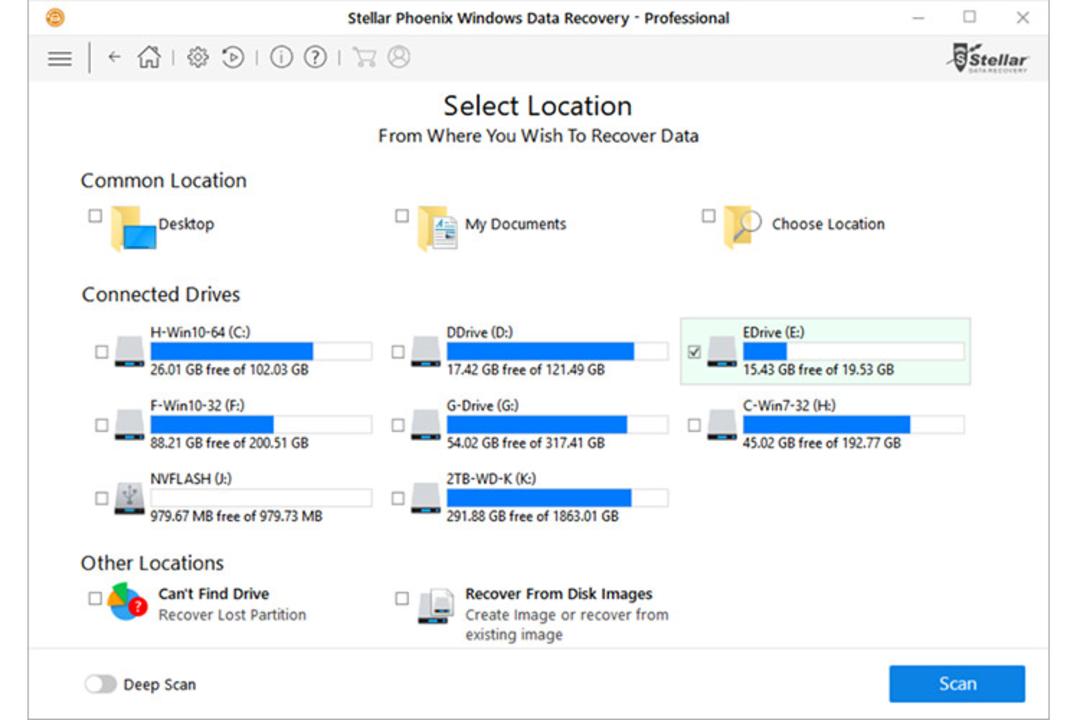Enable the Deep Scan toggle
1080x720 pixels.
tap(101, 684)
